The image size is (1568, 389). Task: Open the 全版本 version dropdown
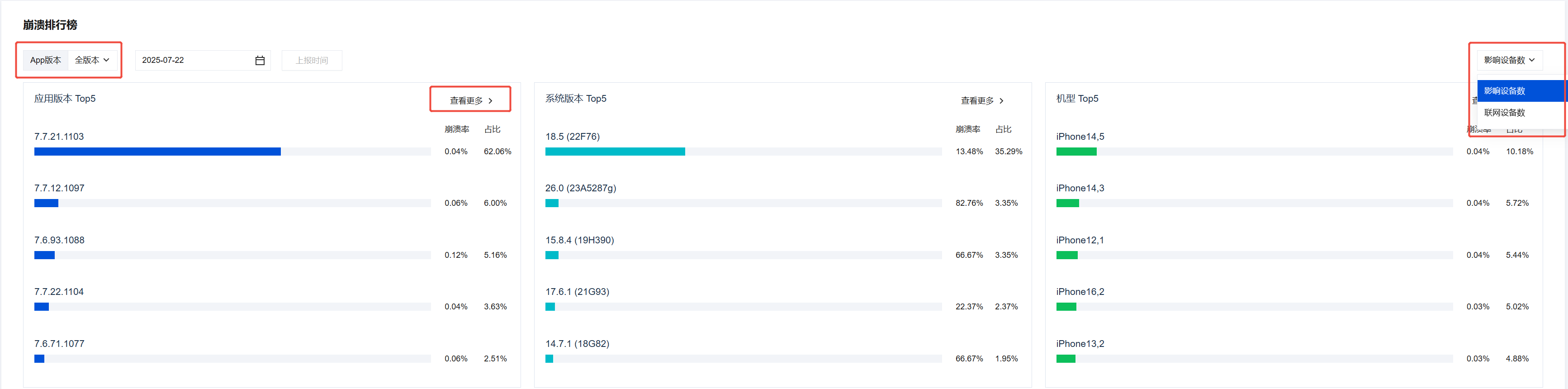click(x=91, y=60)
